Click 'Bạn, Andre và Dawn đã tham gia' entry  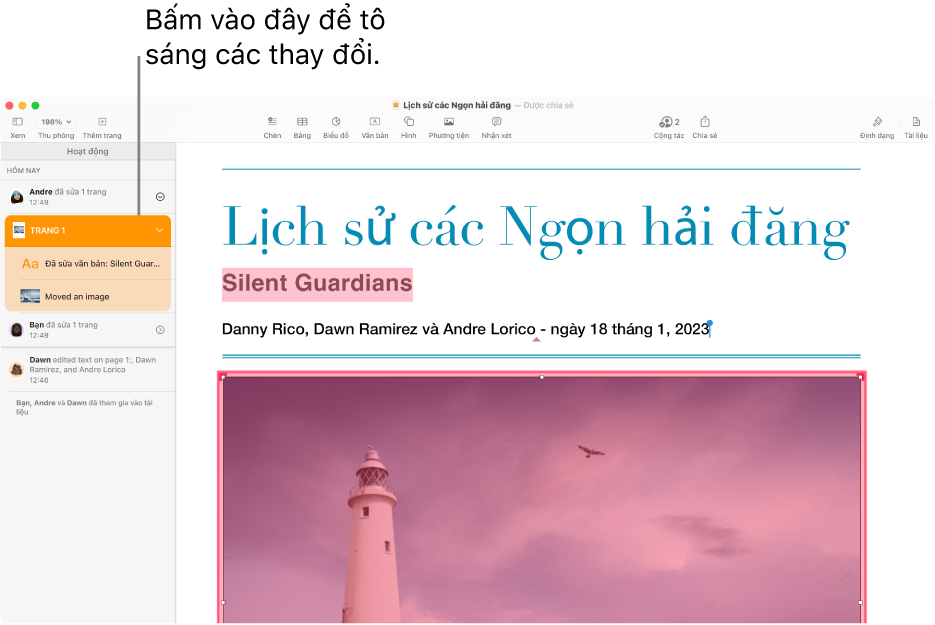tap(84, 407)
